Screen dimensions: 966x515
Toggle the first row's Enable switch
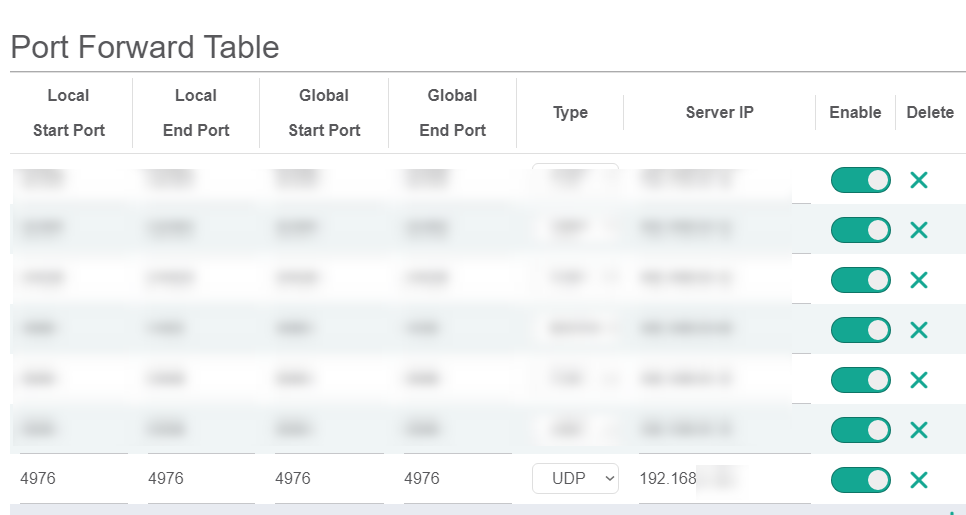(x=860, y=180)
